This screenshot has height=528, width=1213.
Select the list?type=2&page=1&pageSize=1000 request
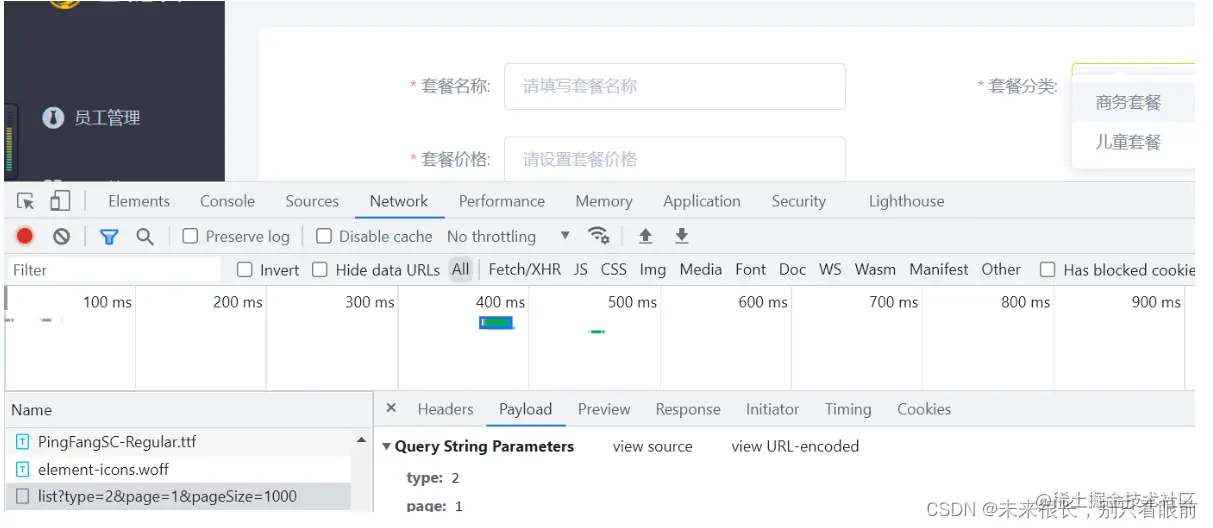click(178, 496)
